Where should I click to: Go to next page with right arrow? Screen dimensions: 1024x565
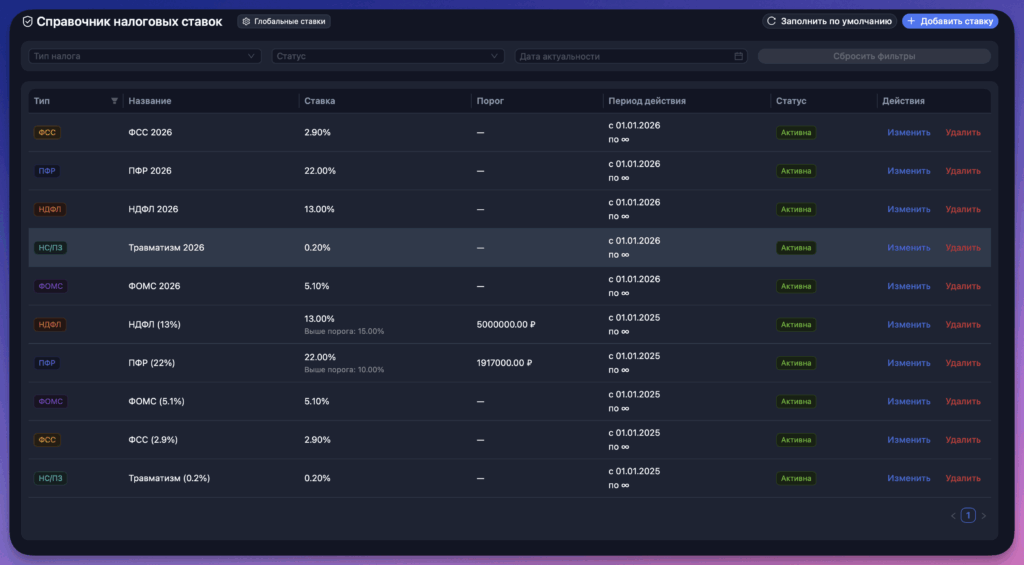coord(984,515)
